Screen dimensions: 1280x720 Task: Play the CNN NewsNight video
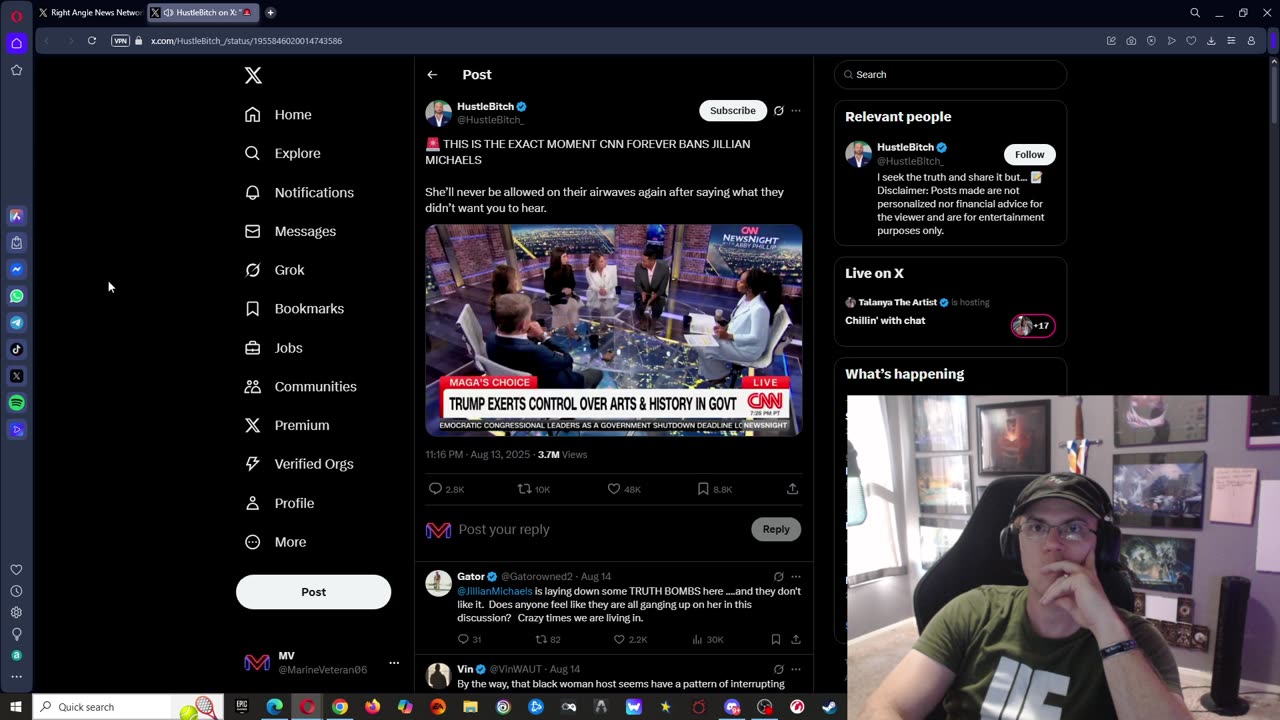(x=614, y=330)
